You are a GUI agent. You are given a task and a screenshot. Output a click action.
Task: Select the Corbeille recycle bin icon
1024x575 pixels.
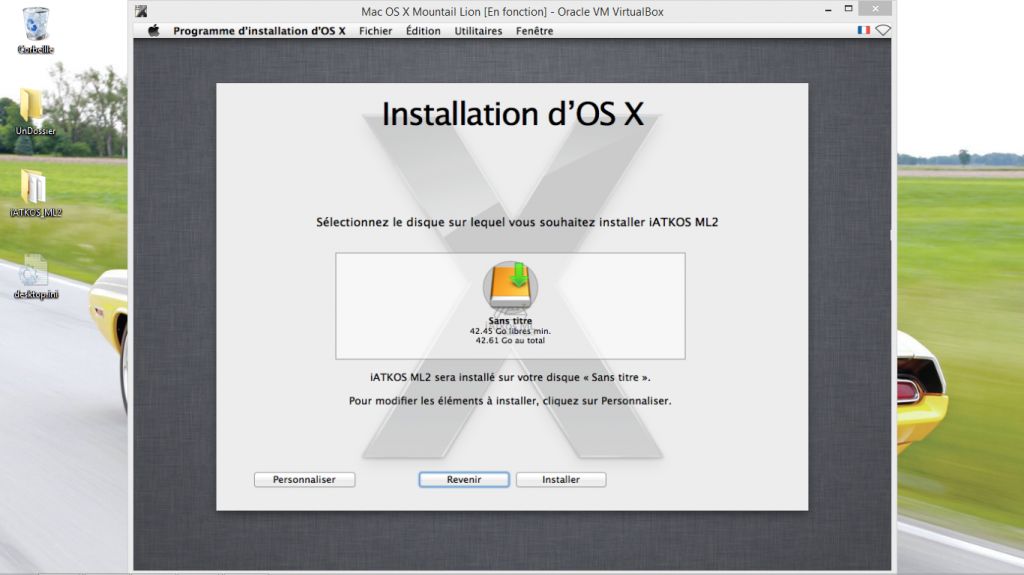click(x=35, y=23)
